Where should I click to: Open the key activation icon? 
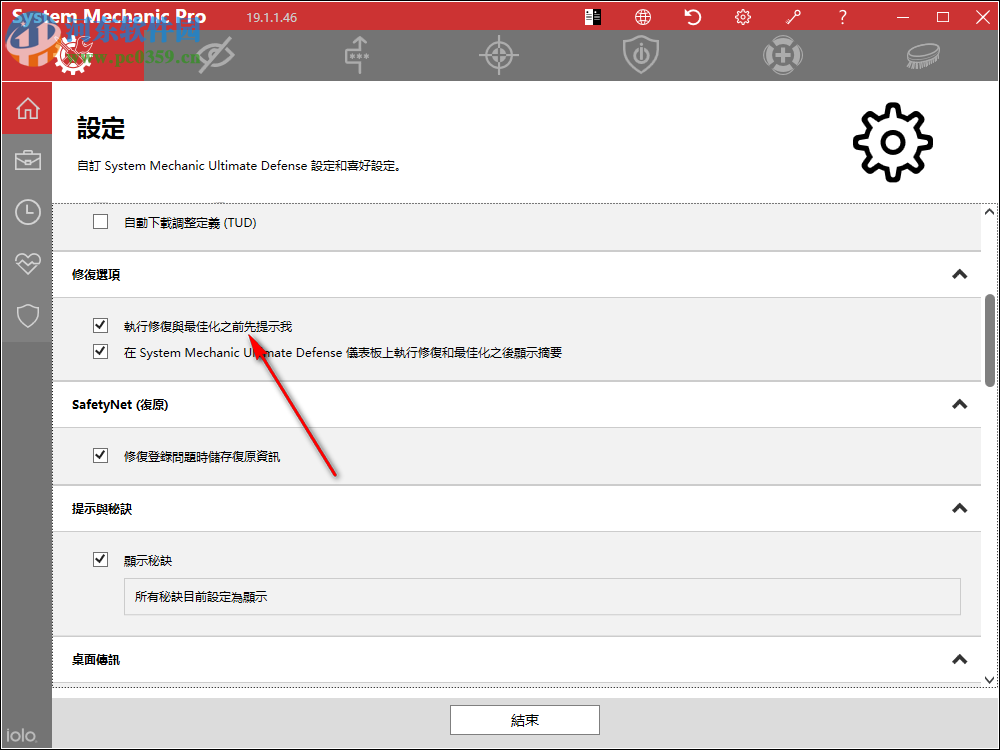tap(793, 17)
